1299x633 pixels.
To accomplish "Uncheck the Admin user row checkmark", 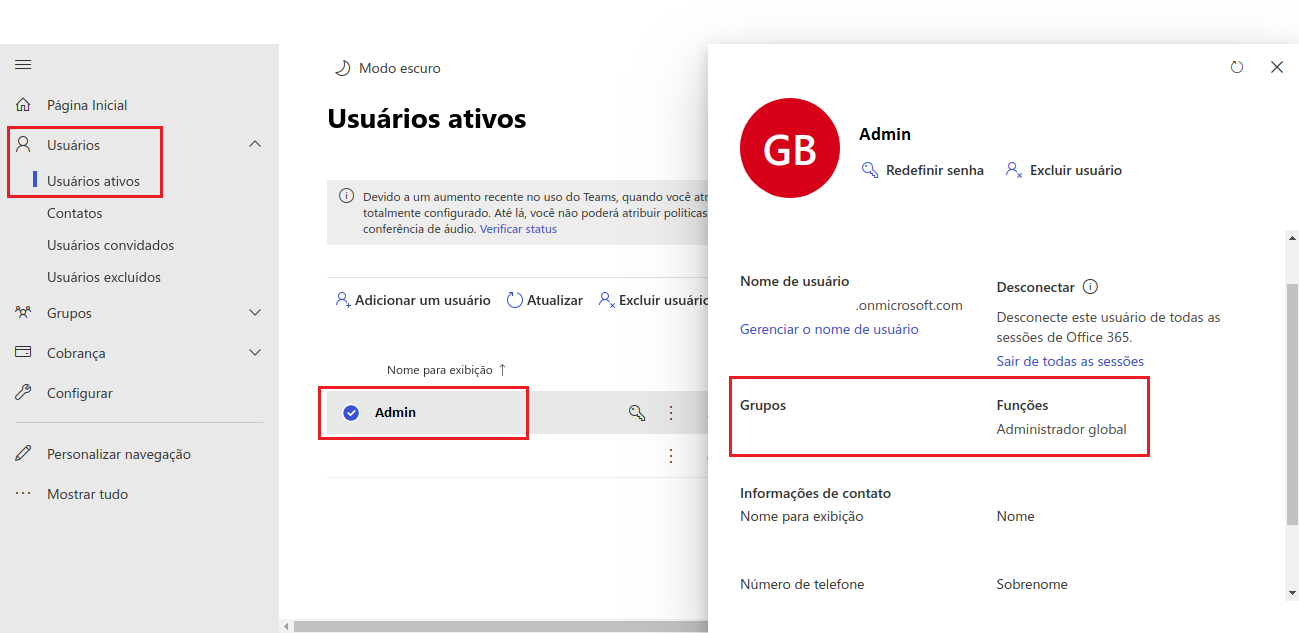I will point(351,413).
